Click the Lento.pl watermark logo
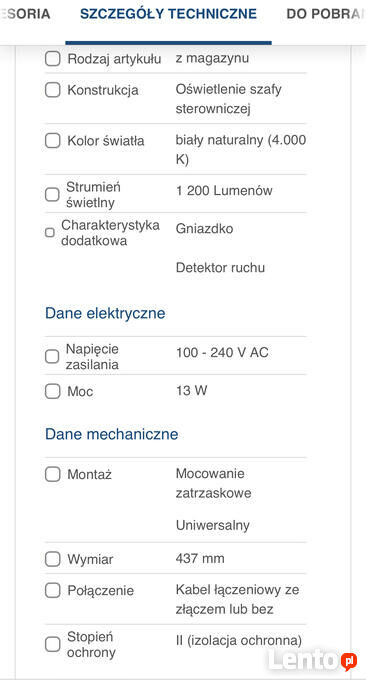 point(312,661)
